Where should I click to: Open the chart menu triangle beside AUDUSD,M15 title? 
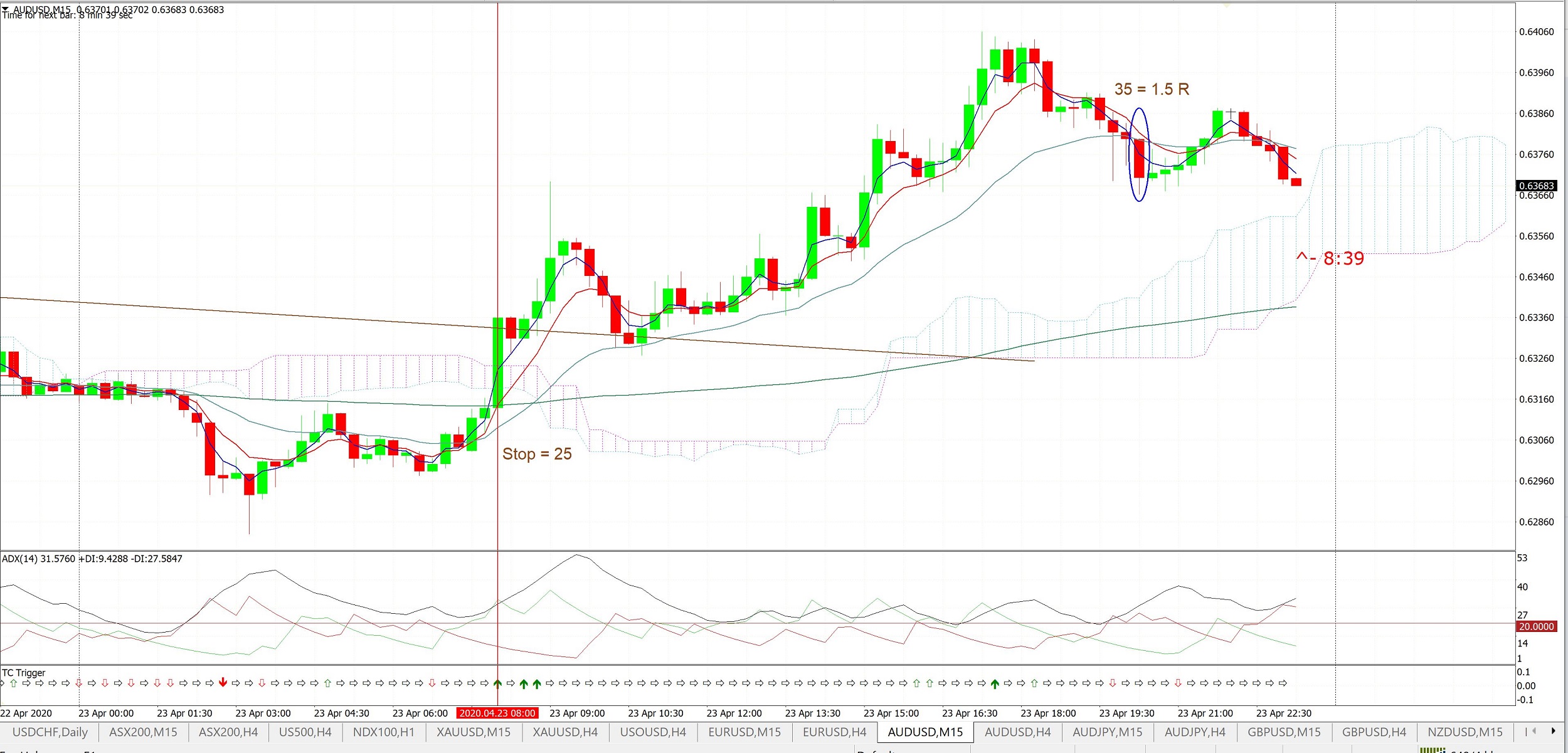click(x=5, y=9)
